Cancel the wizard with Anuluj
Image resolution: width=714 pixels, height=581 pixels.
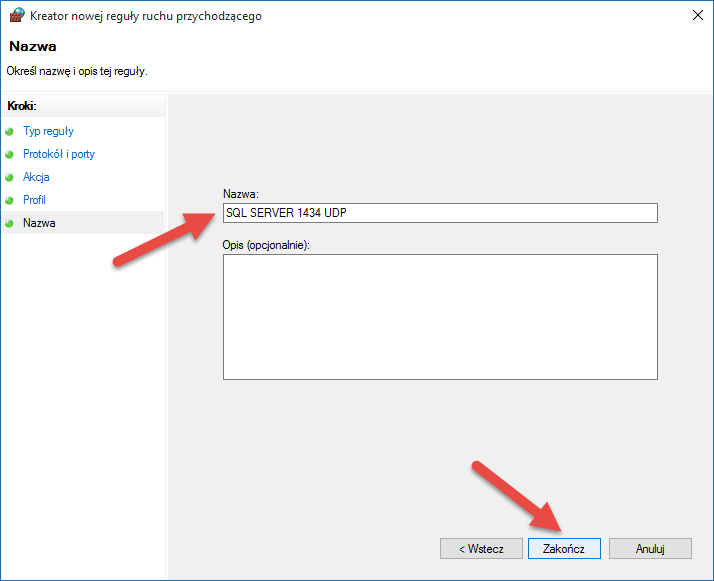(649, 548)
